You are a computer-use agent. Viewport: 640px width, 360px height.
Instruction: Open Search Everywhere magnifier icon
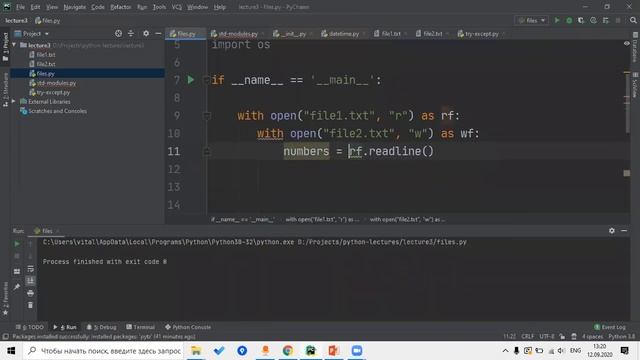(633, 20)
